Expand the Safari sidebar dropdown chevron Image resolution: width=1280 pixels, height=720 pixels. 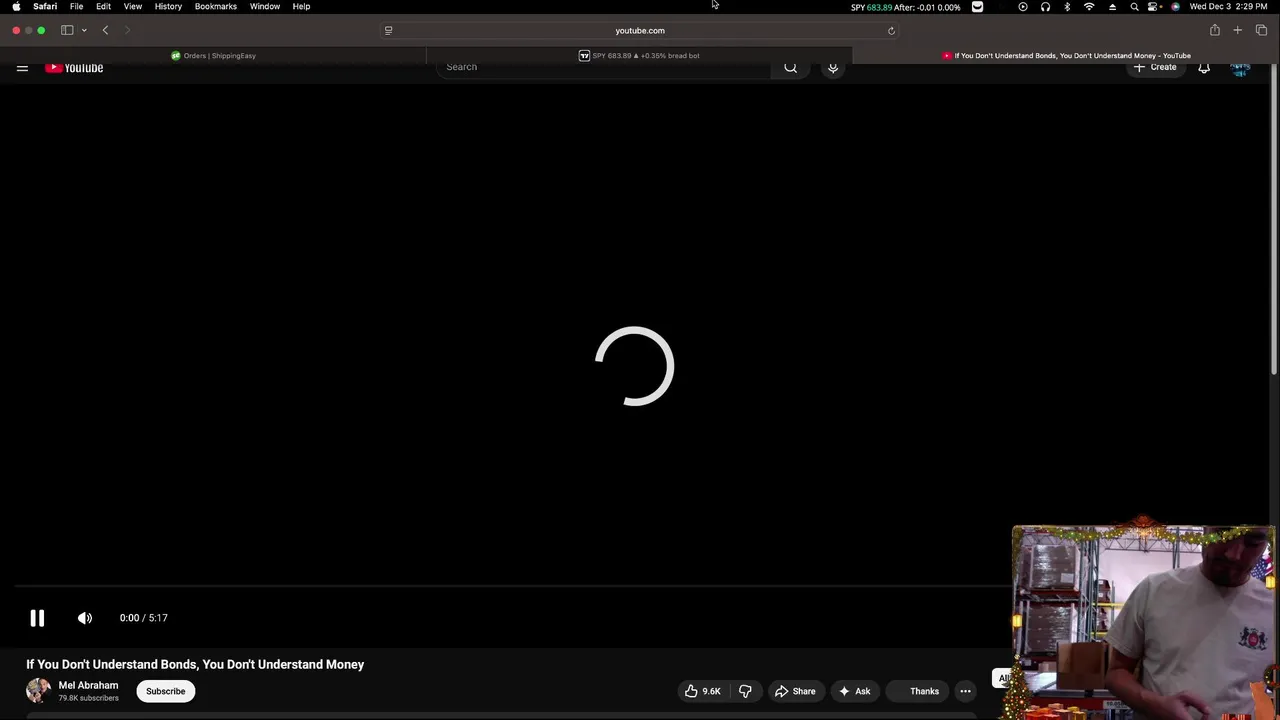(x=84, y=30)
